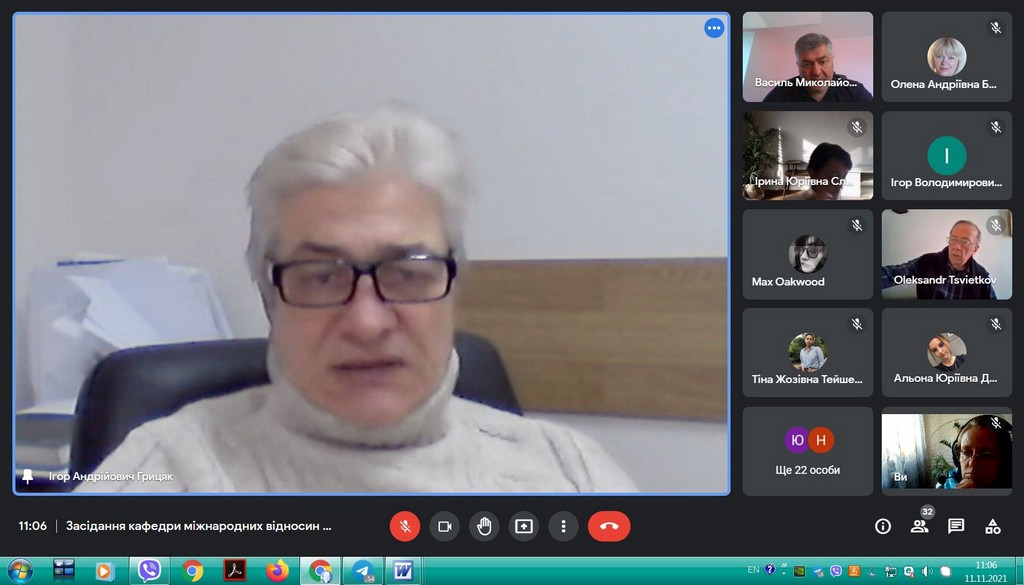The height and width of the screenshot is (585, 1024).
Task: Select the Oleksandr Tsvietkov video tile
Action: (946, 255)
